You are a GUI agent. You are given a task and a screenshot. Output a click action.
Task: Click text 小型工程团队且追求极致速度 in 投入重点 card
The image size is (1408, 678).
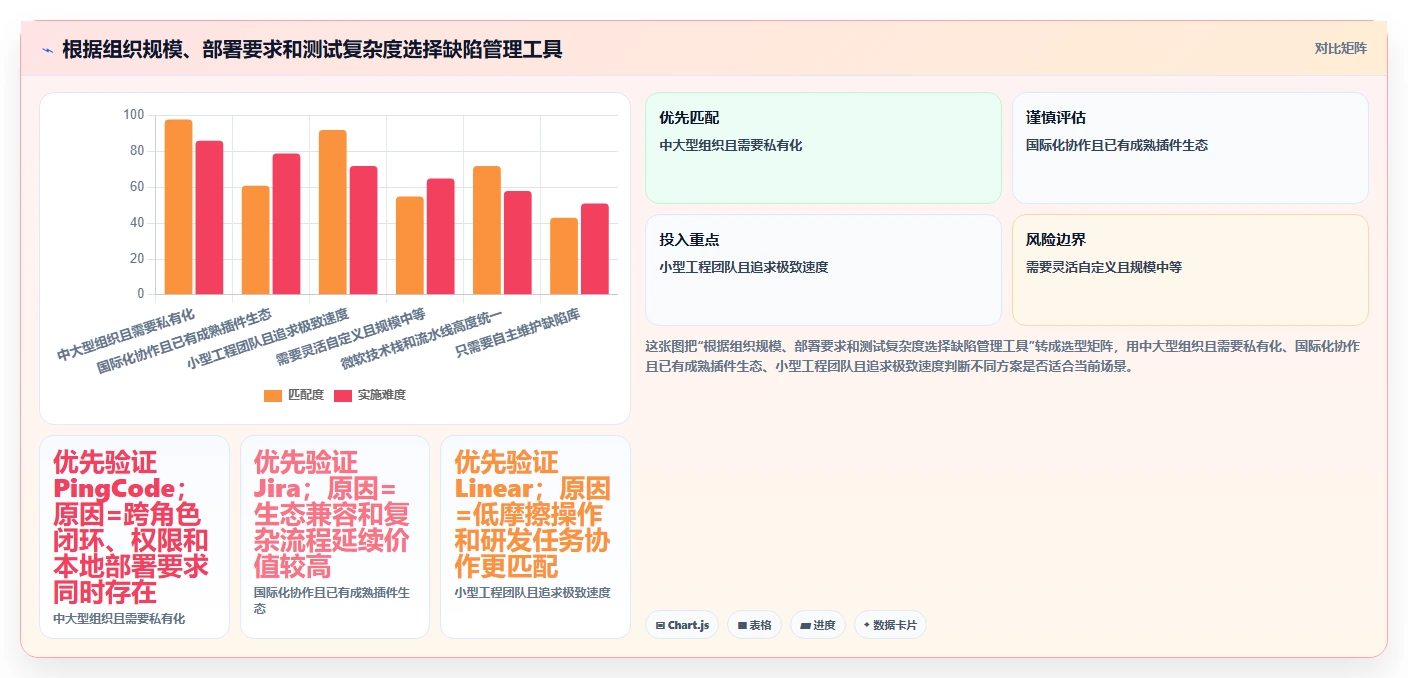coord(744,267)
